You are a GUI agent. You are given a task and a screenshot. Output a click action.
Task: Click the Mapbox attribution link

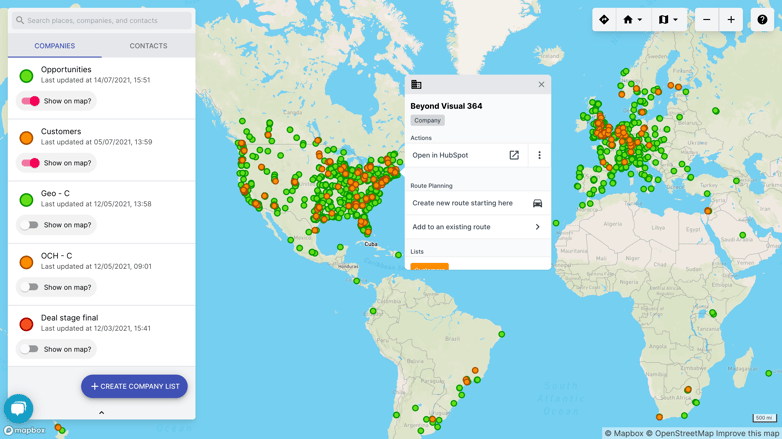pyautogui.click(x=624, y=434)
